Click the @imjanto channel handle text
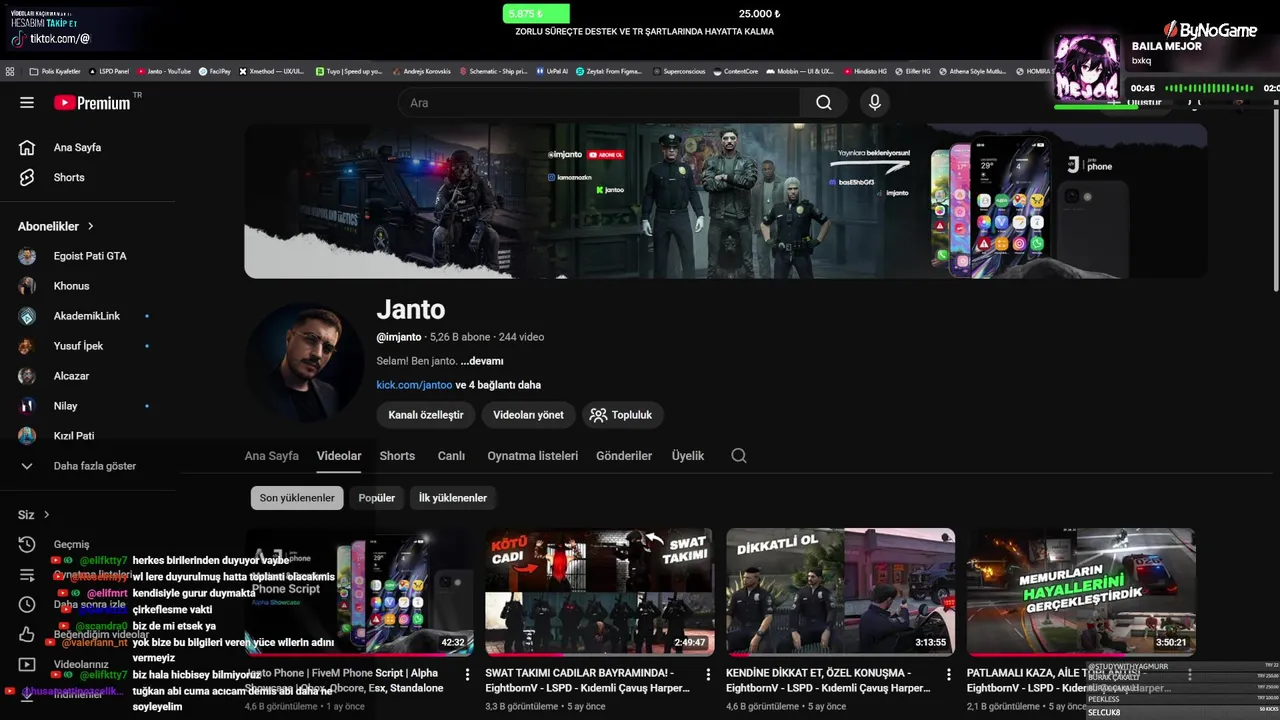 tap(399, 337)
